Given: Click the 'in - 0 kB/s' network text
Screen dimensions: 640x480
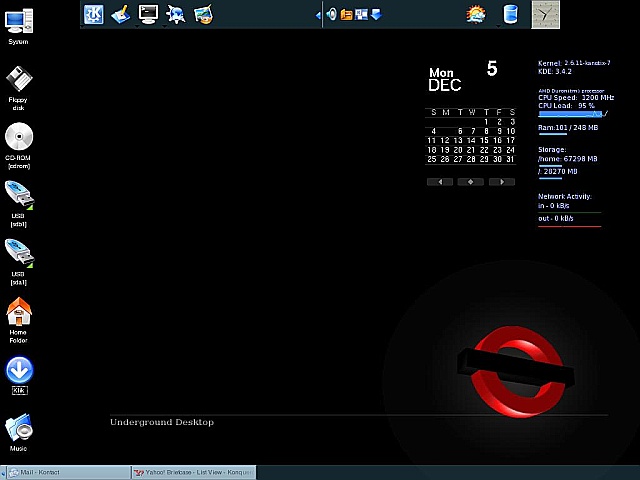Looking at the screenshot, I should (553, 206).
